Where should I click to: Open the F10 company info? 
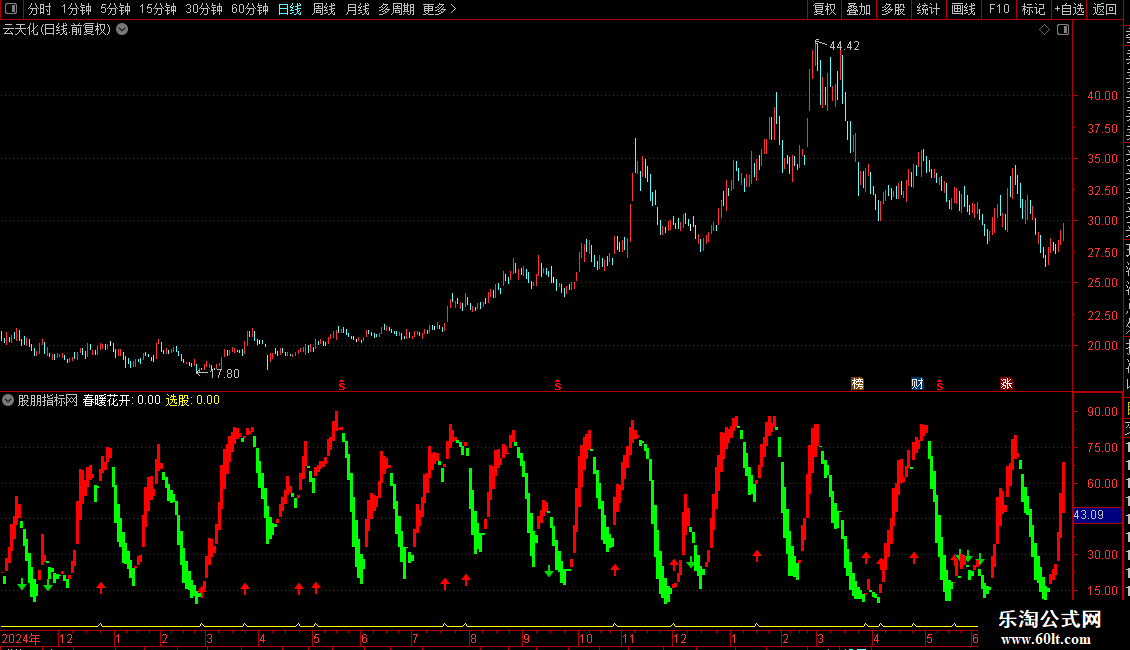(999, 9)
